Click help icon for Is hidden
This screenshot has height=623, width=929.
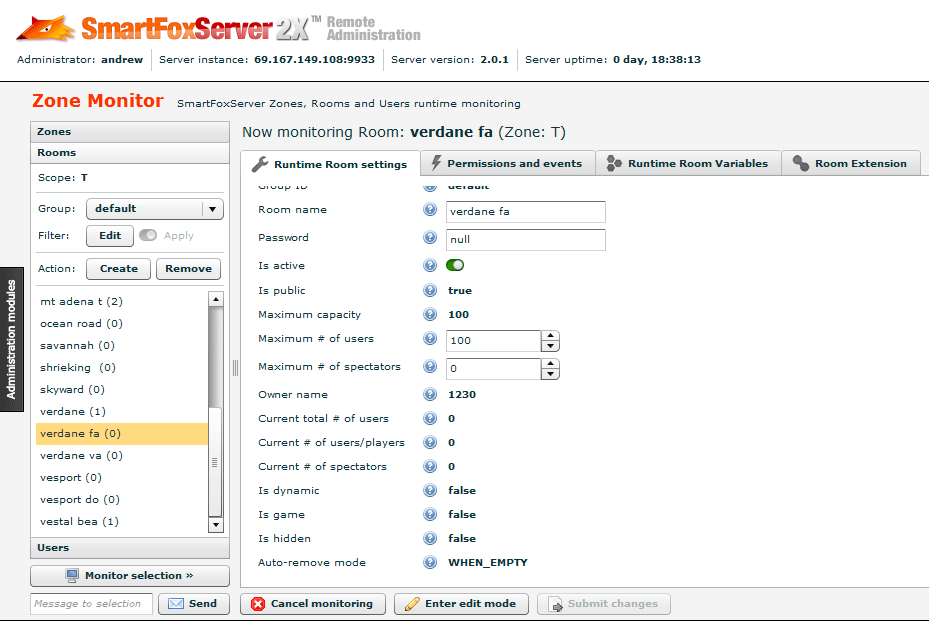(x=430, y=539)
